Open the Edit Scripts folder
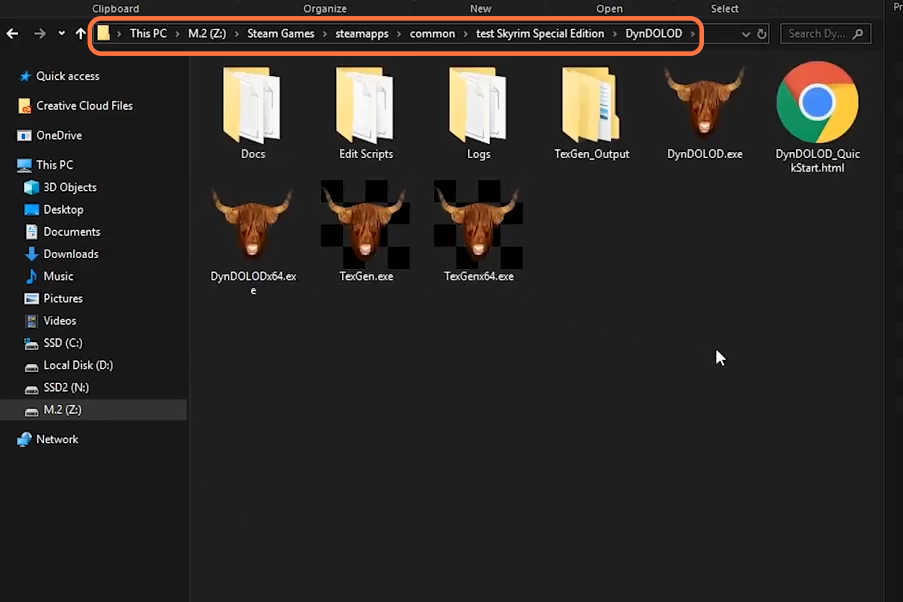Screen dimensions: 903x602 366,113
